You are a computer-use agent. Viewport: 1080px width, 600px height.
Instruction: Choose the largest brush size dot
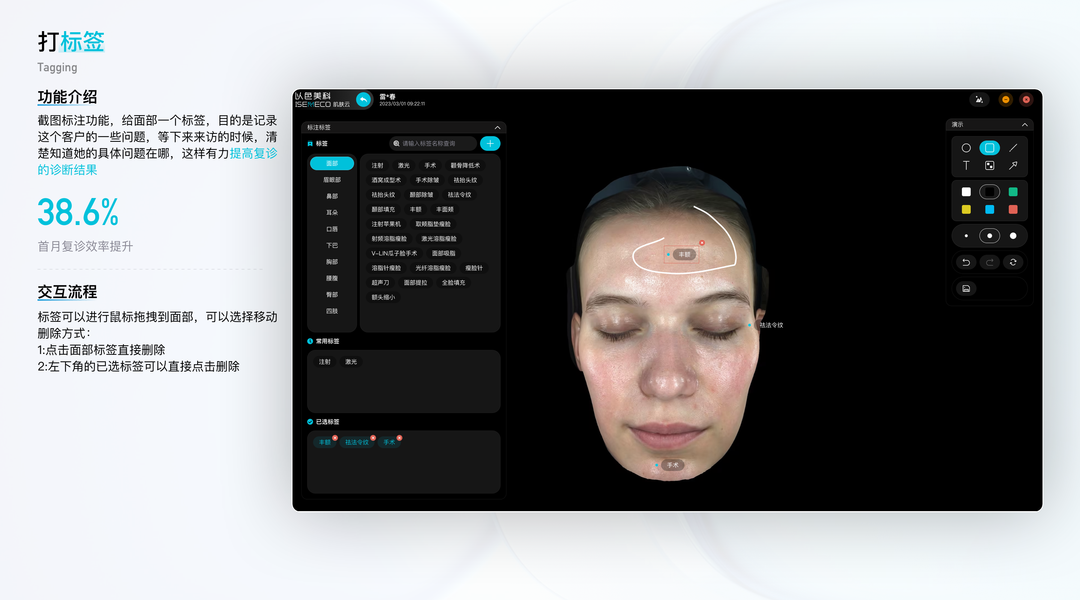tap(1013, 236)
